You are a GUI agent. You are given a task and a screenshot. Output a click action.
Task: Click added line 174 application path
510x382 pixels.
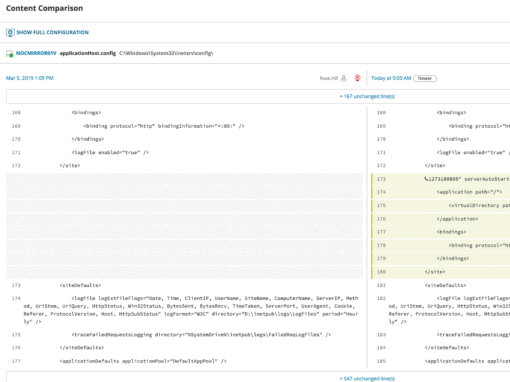point(440,192)
